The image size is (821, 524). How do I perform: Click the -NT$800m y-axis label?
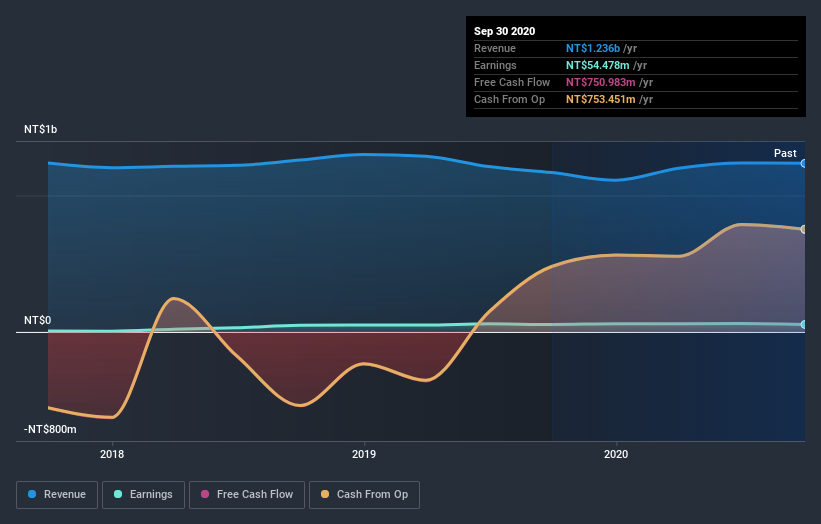click(50, 429)
